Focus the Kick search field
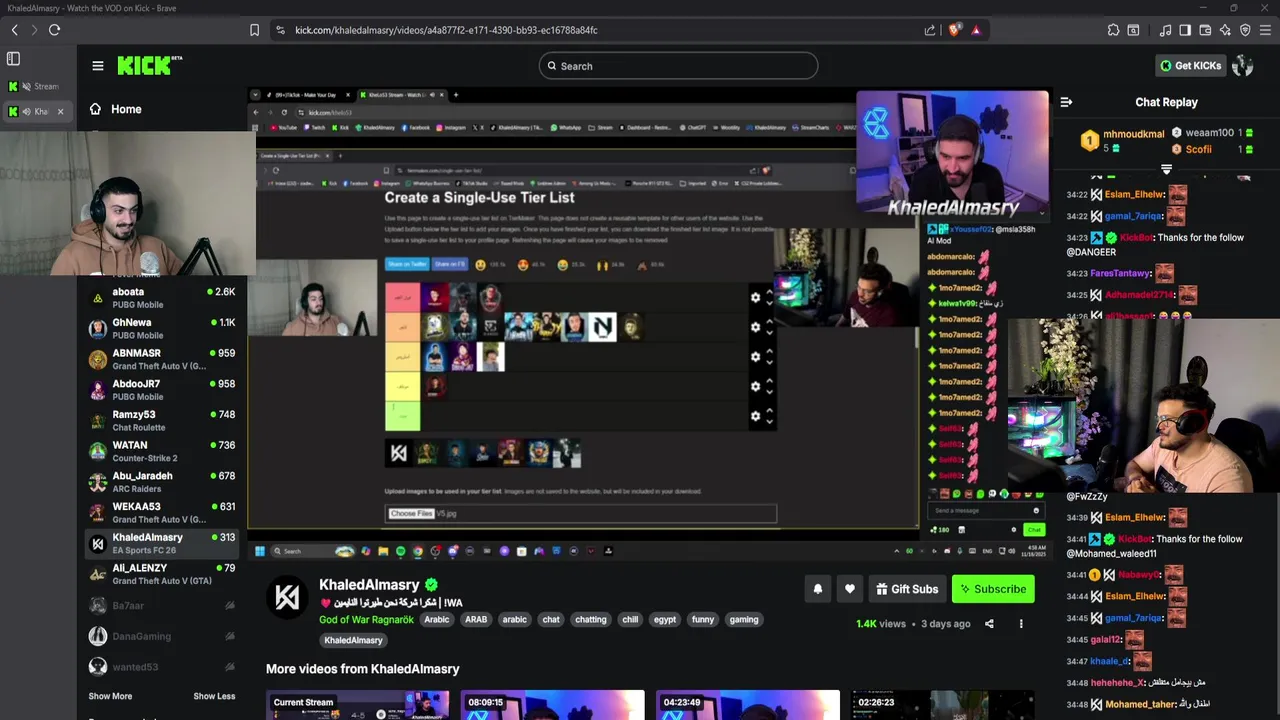The width and height of the screenshot is (1280, 720). [x=678, y=66]
